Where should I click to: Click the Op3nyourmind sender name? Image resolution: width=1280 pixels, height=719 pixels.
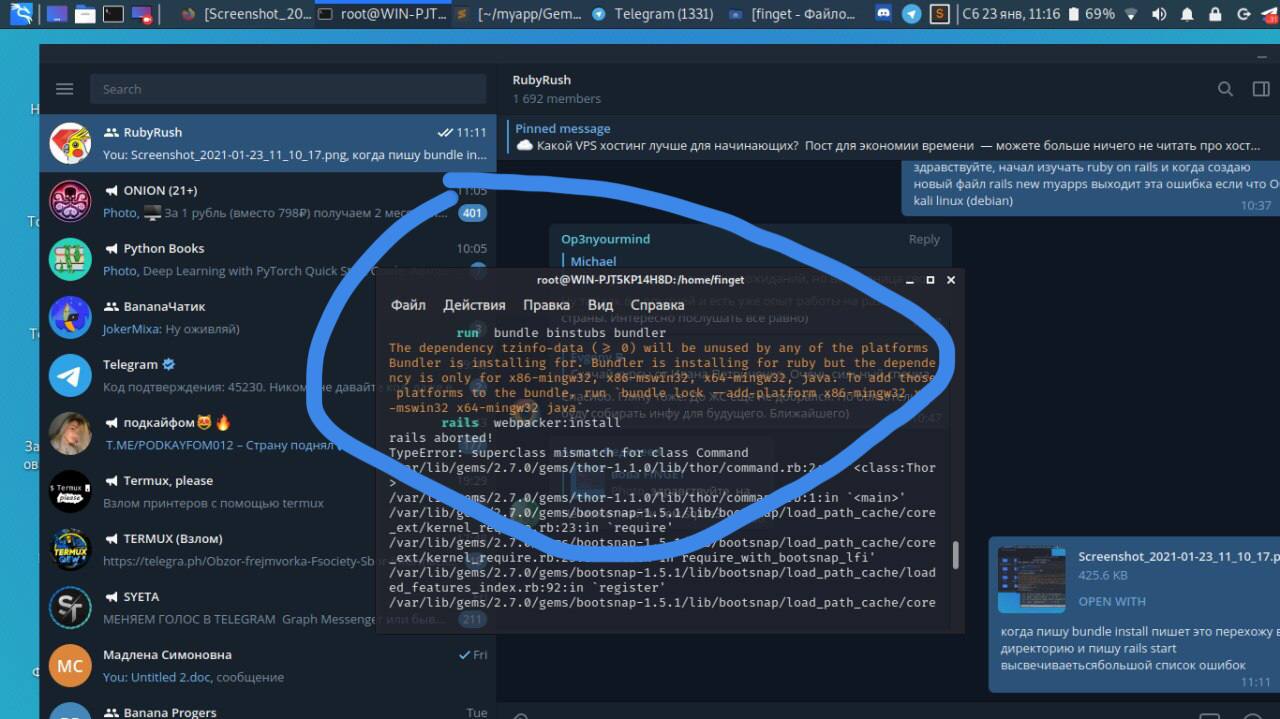click(605, 239)
